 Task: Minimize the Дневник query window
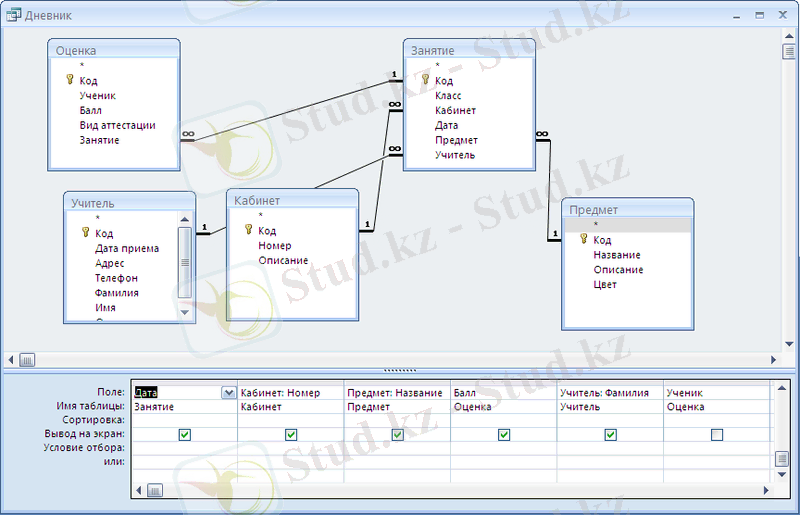click(x=736, y=16)
